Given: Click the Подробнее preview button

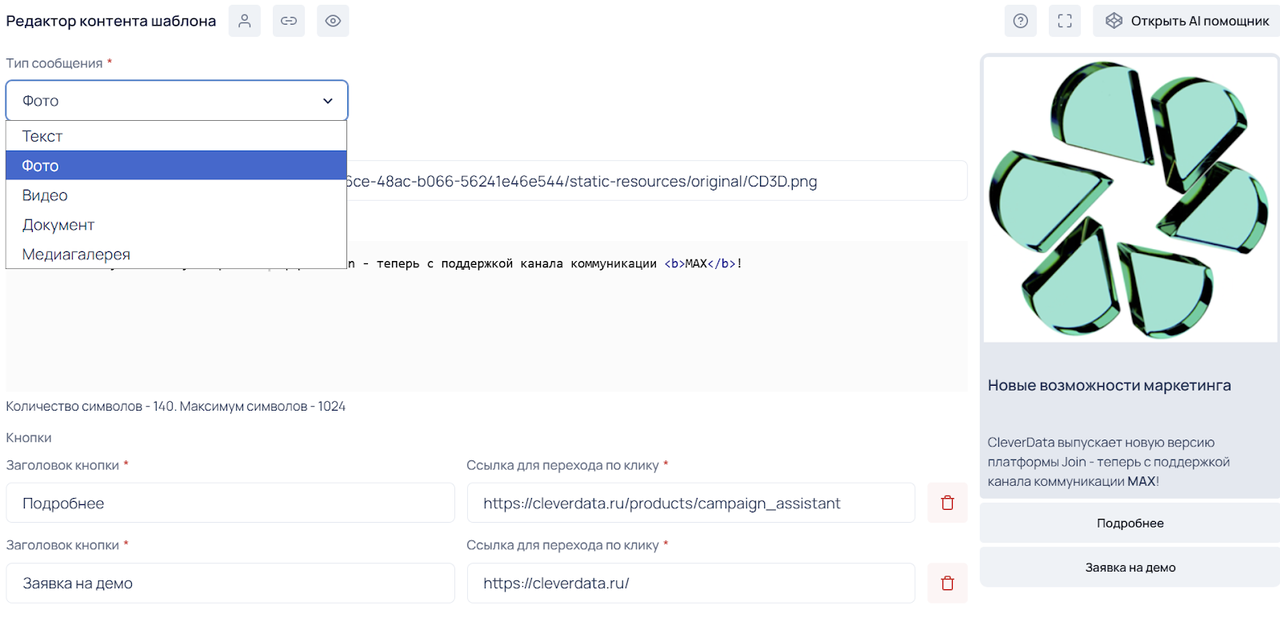Looking at the screenshot, I should pos(1130,523).
